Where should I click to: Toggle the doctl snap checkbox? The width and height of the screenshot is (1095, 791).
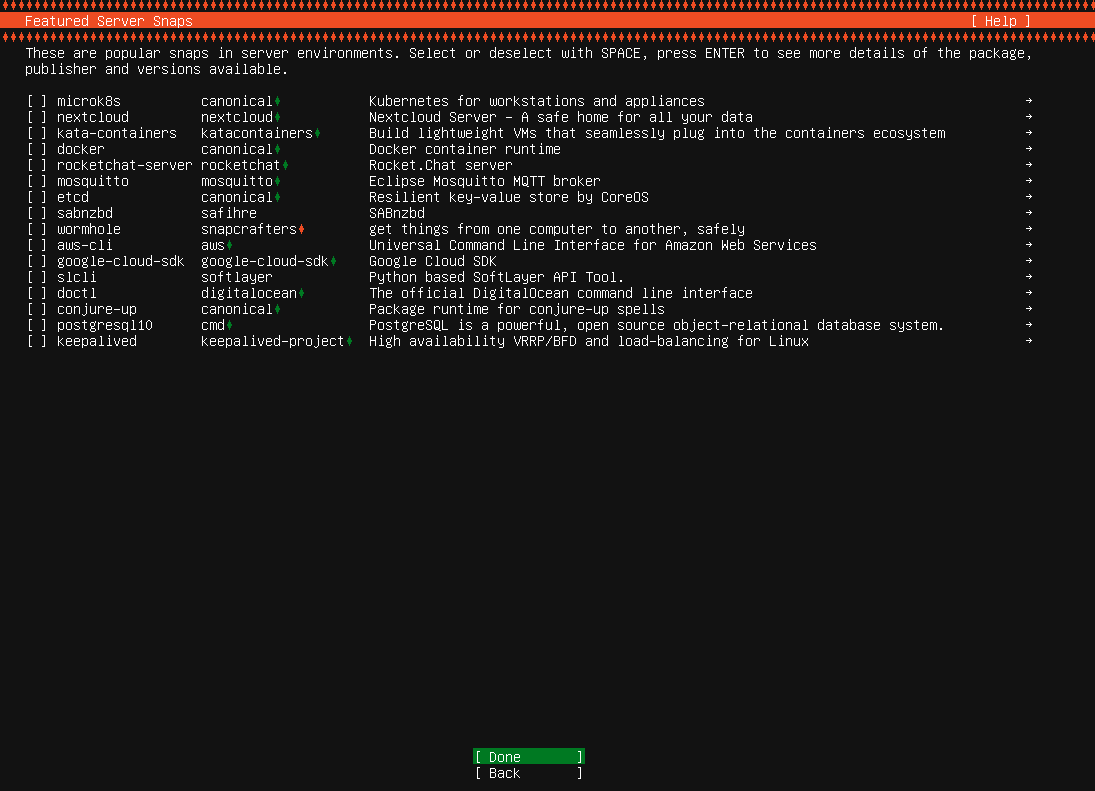[x=37, y=294]
